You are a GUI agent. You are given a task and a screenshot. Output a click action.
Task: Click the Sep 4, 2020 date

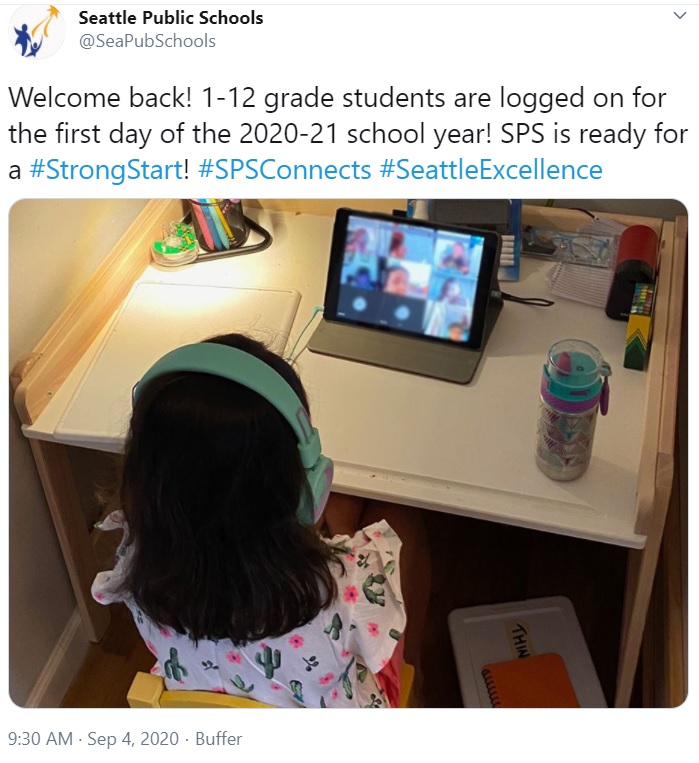pos(133,739)
